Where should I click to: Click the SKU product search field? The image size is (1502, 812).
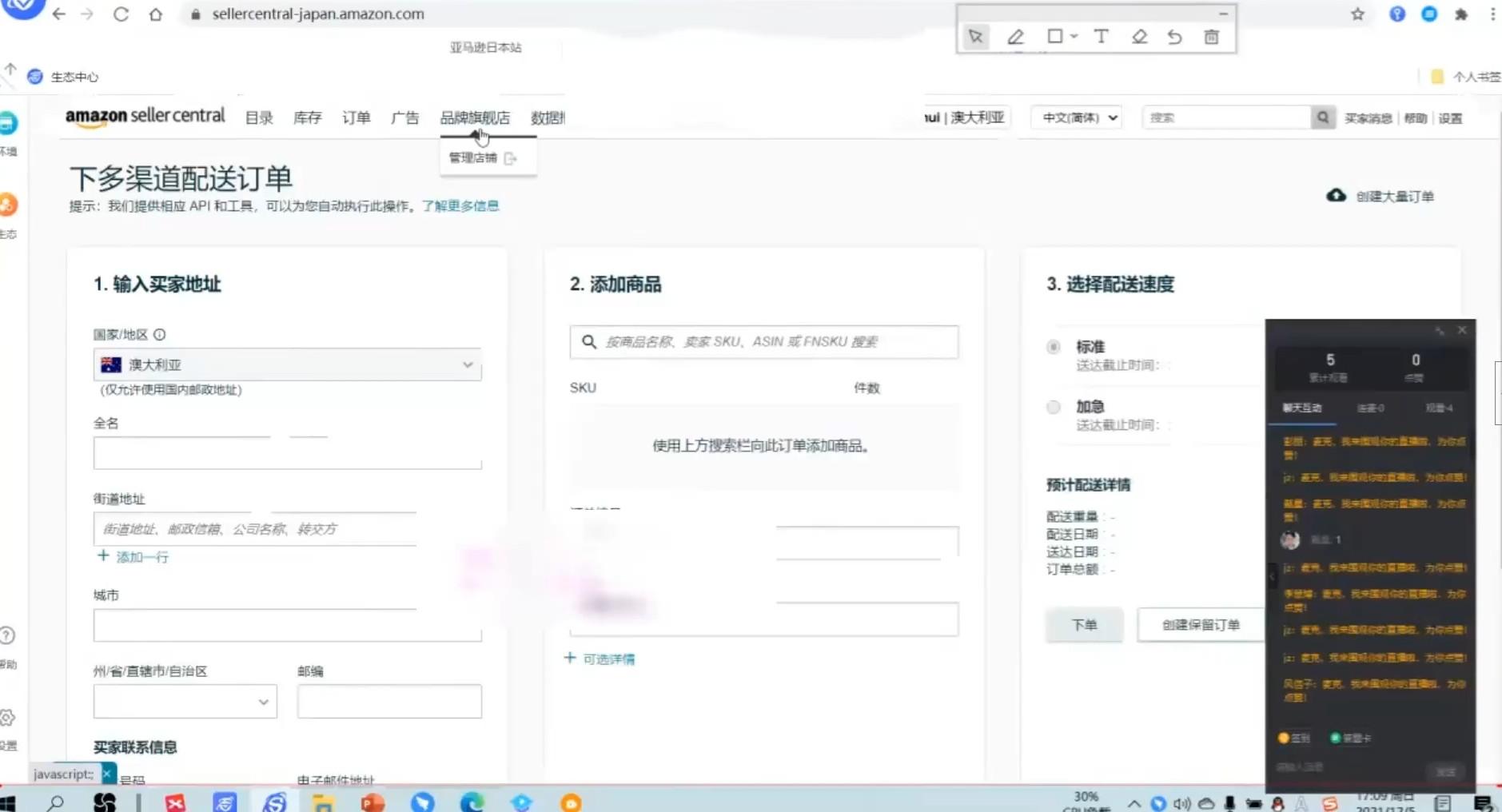point(763,342)
